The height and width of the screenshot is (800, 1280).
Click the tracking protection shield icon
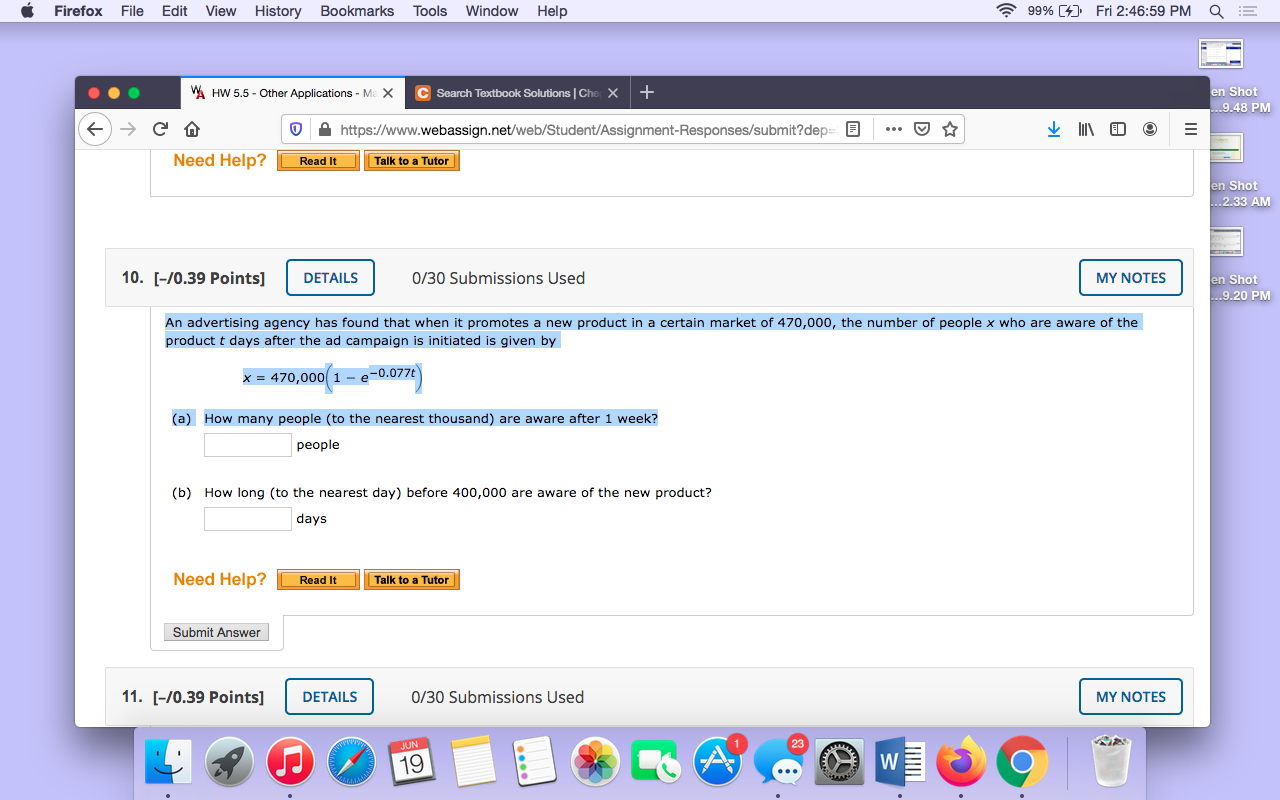tap(295, 129)
